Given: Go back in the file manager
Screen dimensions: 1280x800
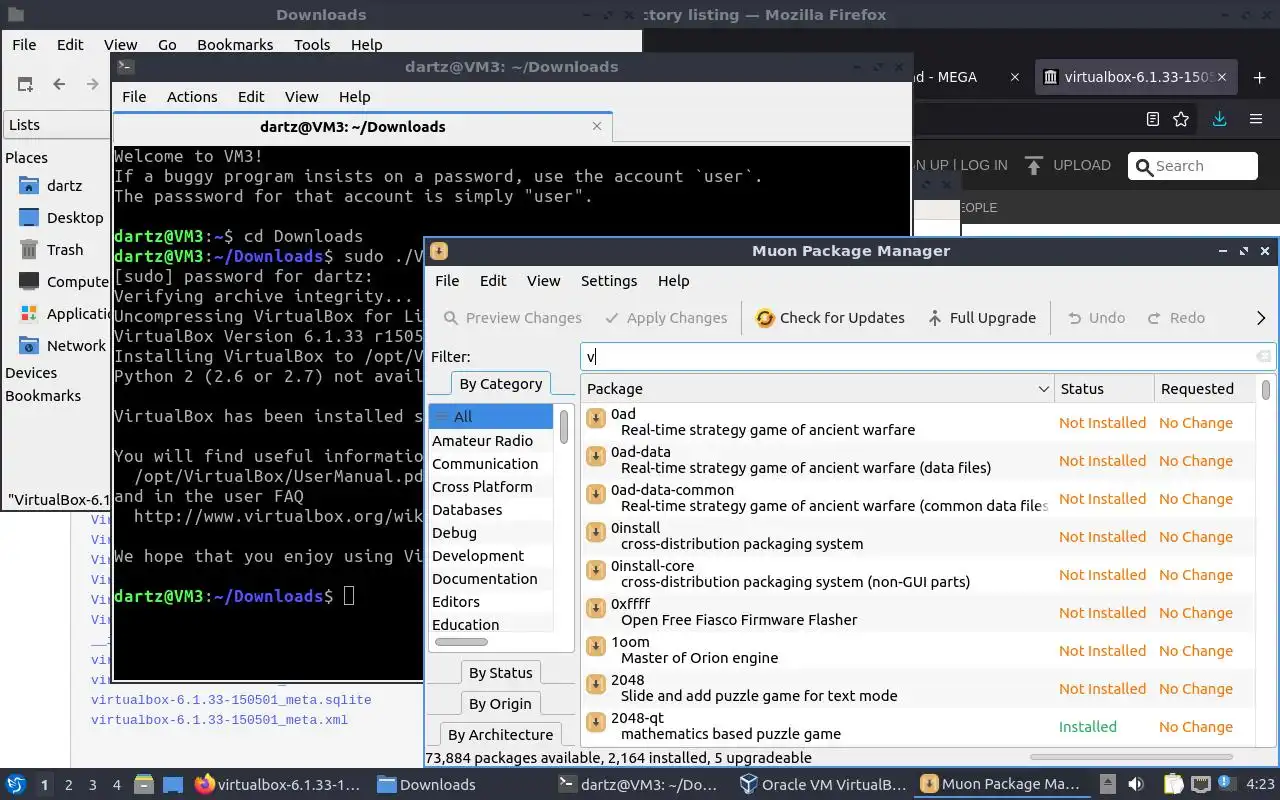Looking at the screenshot, I should 59,85.
